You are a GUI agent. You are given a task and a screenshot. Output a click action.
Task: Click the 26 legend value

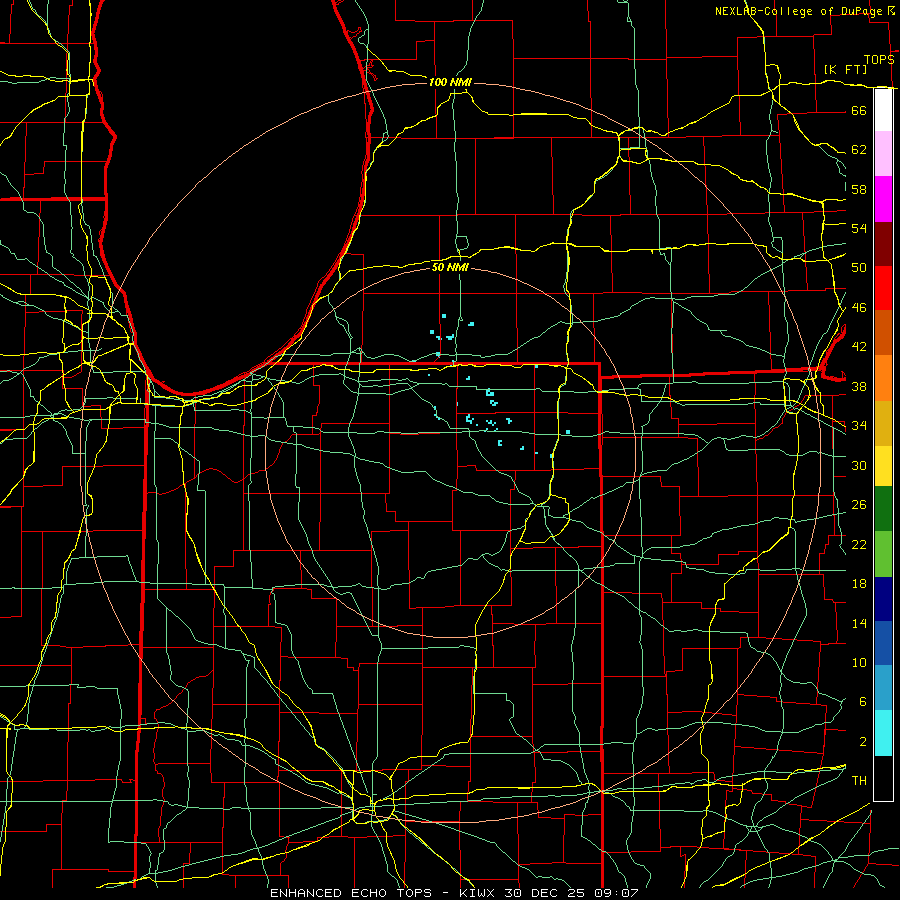tap(859, 505)
